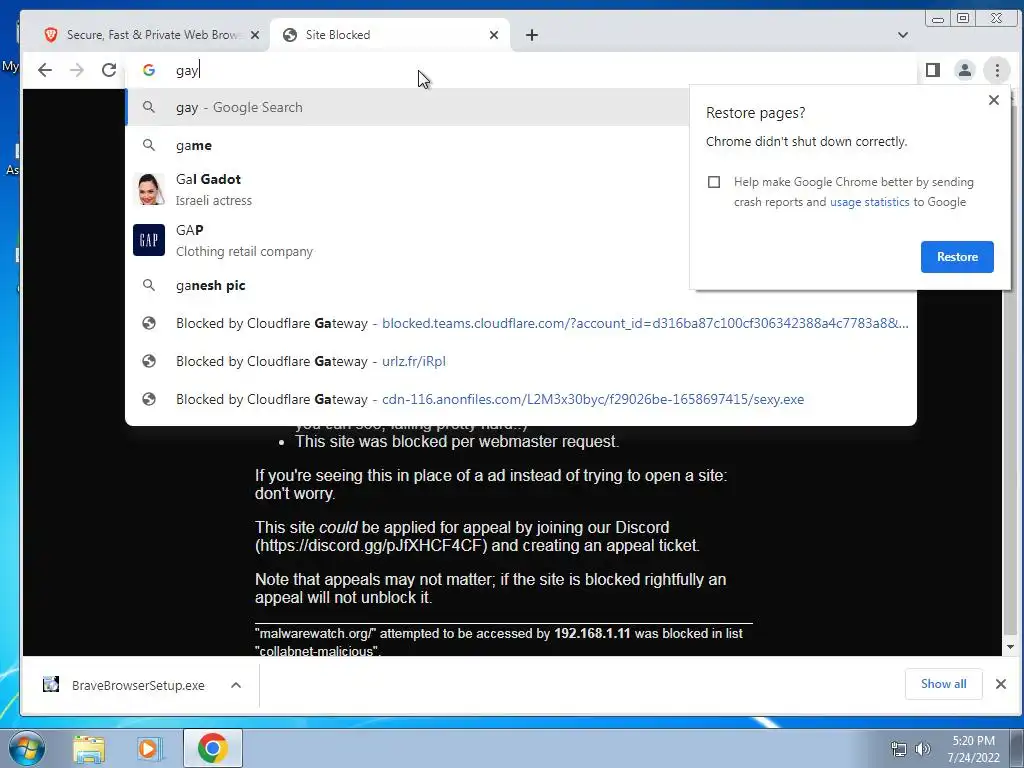Image resolution: width=1024 pixels, height=768 pixels.
Task: Open blocked.teams.cloudflare.com history suggestion
Action: click(x=520, y=323)
